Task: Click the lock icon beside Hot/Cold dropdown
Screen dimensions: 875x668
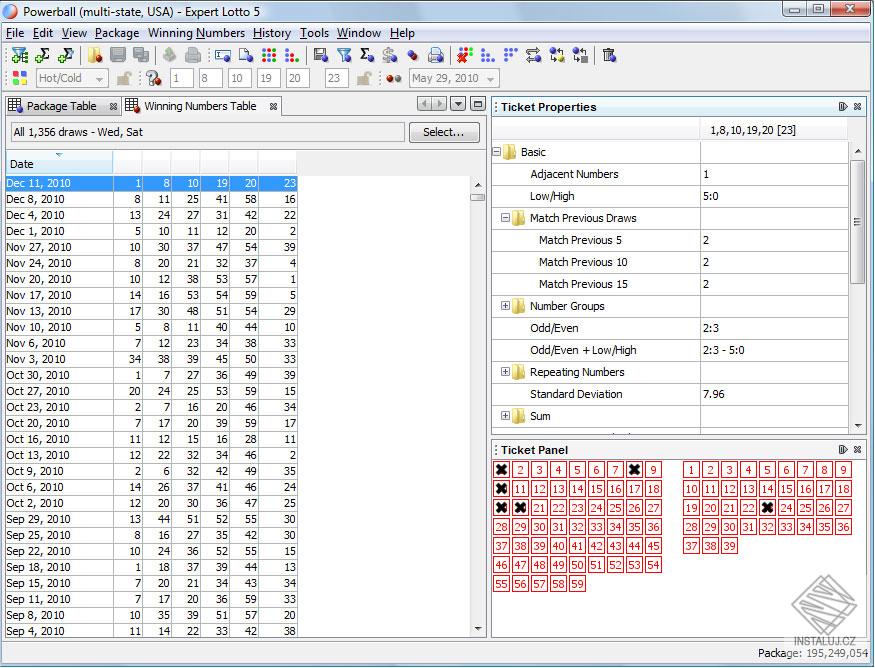Action: pyautogui.click(x=123, y=78)
